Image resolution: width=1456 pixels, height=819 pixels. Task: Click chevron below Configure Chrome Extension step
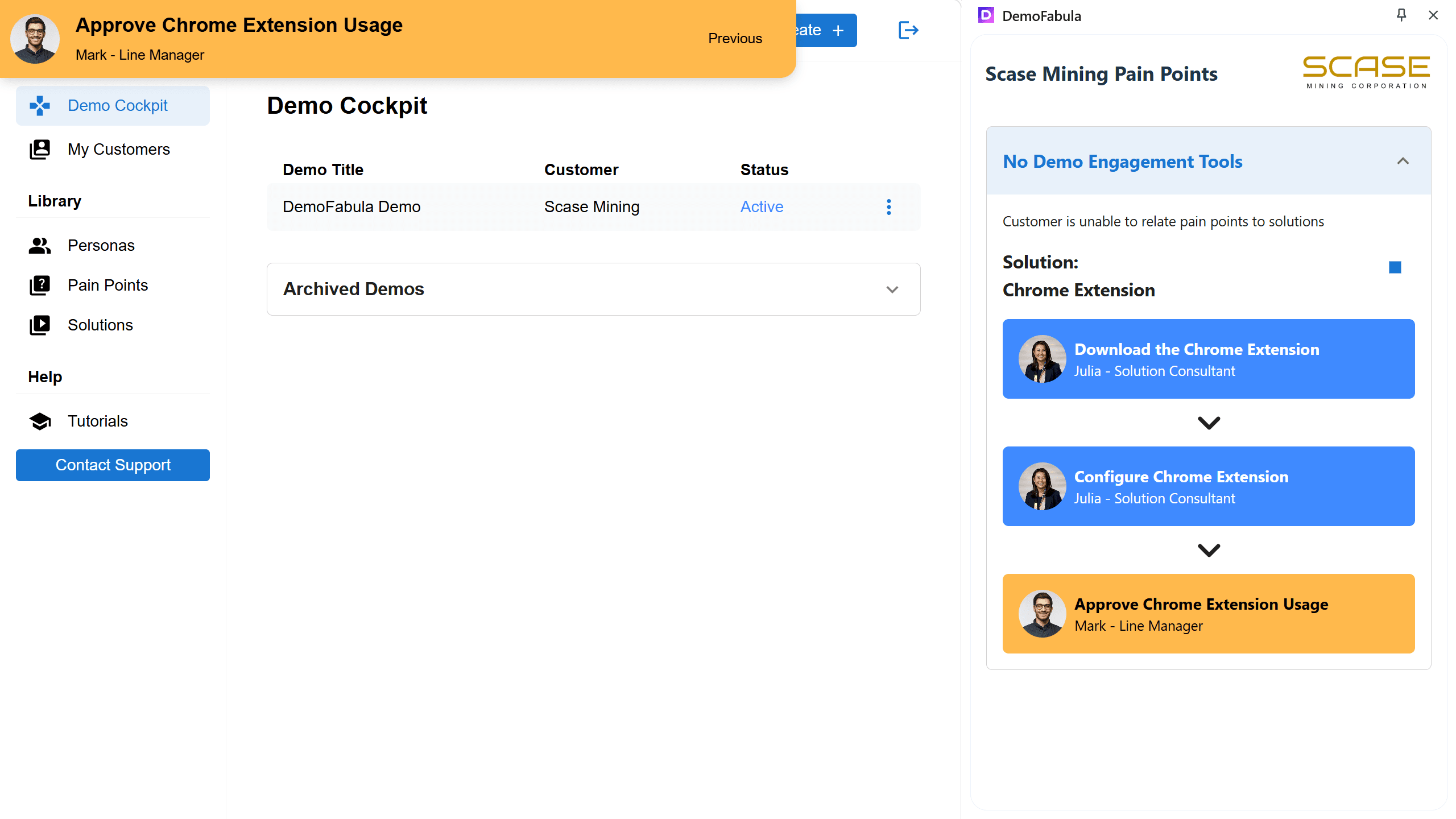coord(1209,550)
